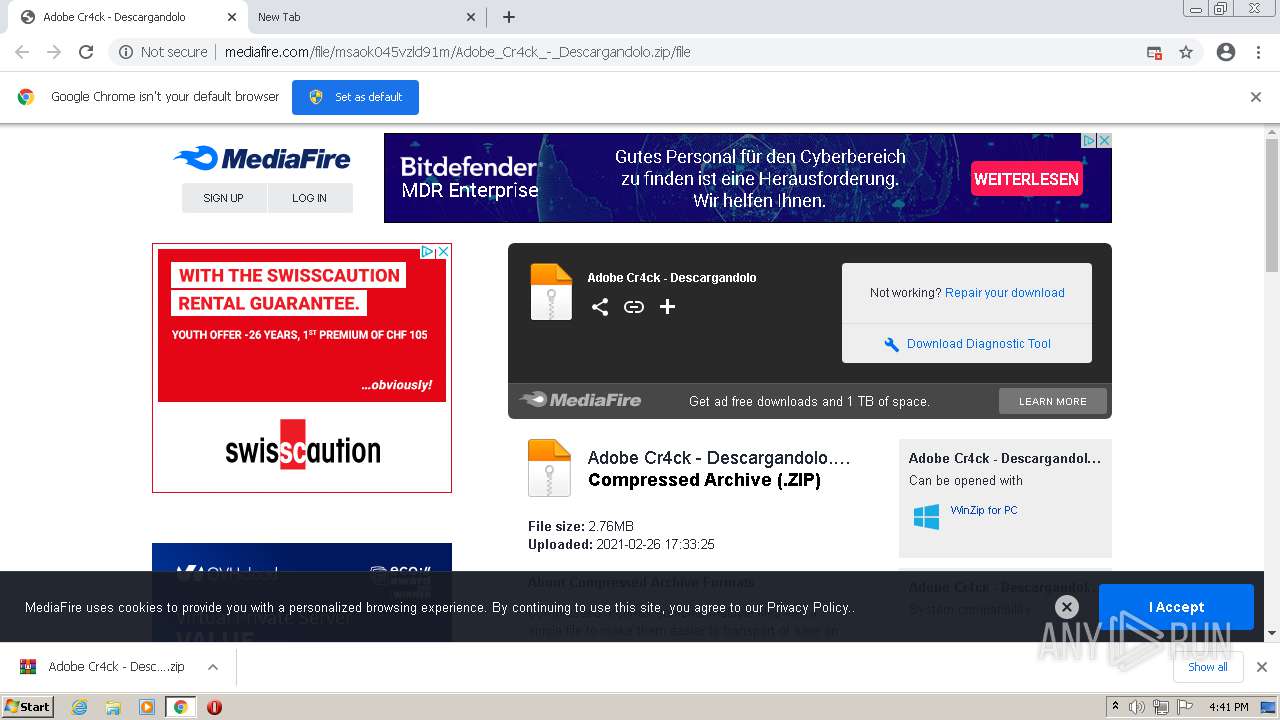Open AdChoices info on Bitdefender ad
This screenshot has width=1280, height=720.
click(x=1090, y=141)
